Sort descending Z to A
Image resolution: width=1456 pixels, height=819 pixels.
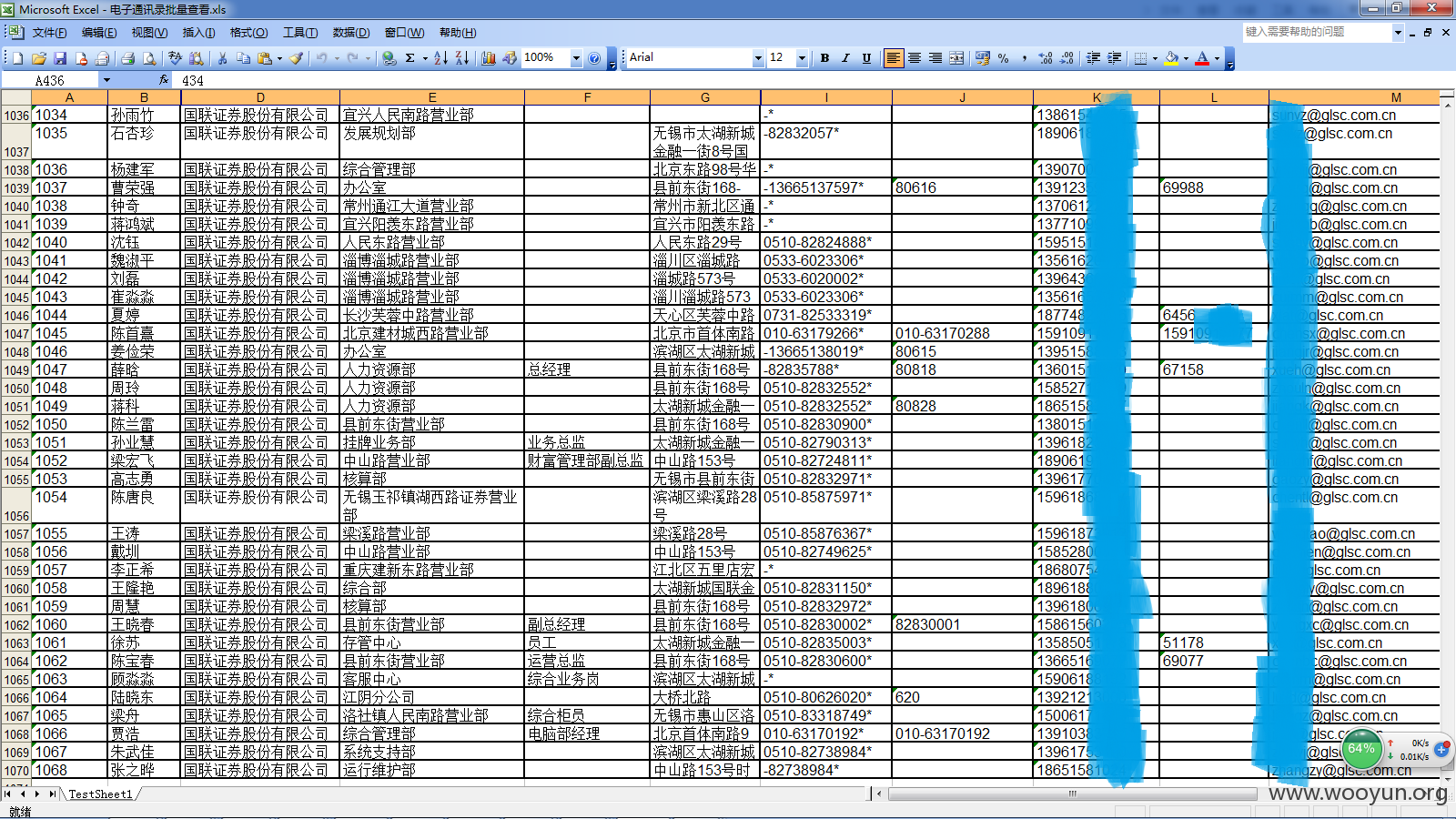click(x=461, y=58)
